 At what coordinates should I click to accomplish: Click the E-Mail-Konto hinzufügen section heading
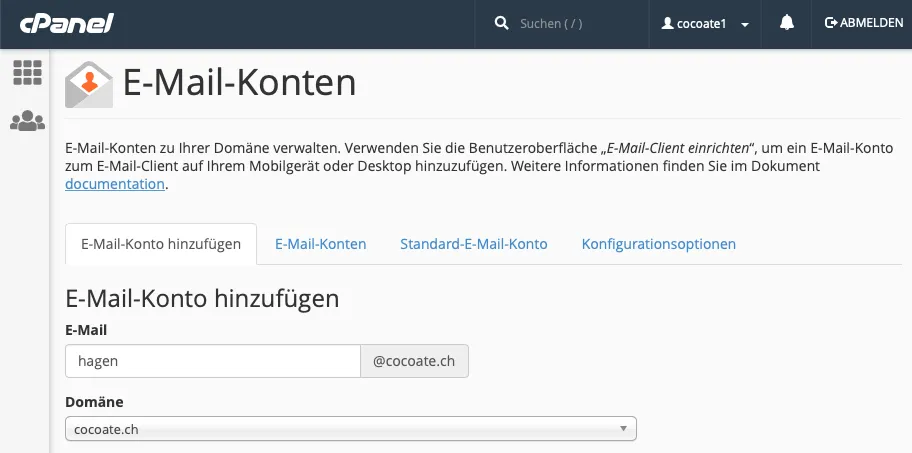(x=202, y=298)
